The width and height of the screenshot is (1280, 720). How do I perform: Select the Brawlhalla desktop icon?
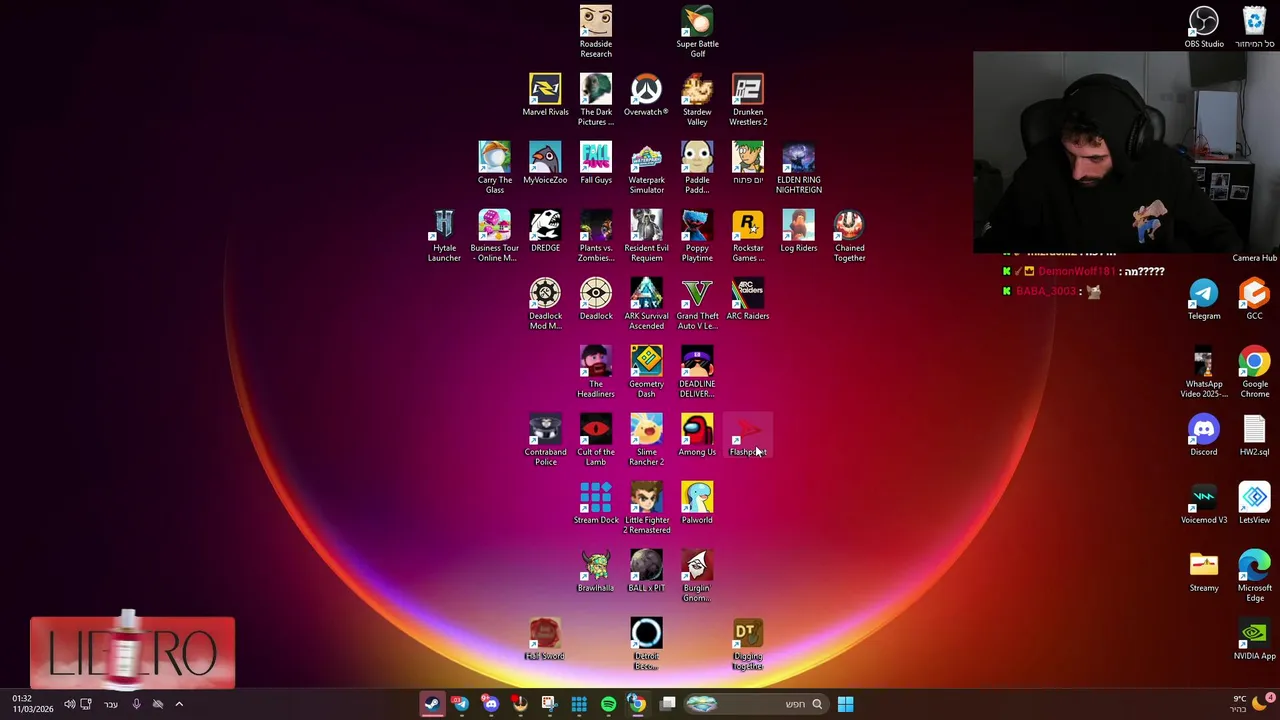coord(596,571)
